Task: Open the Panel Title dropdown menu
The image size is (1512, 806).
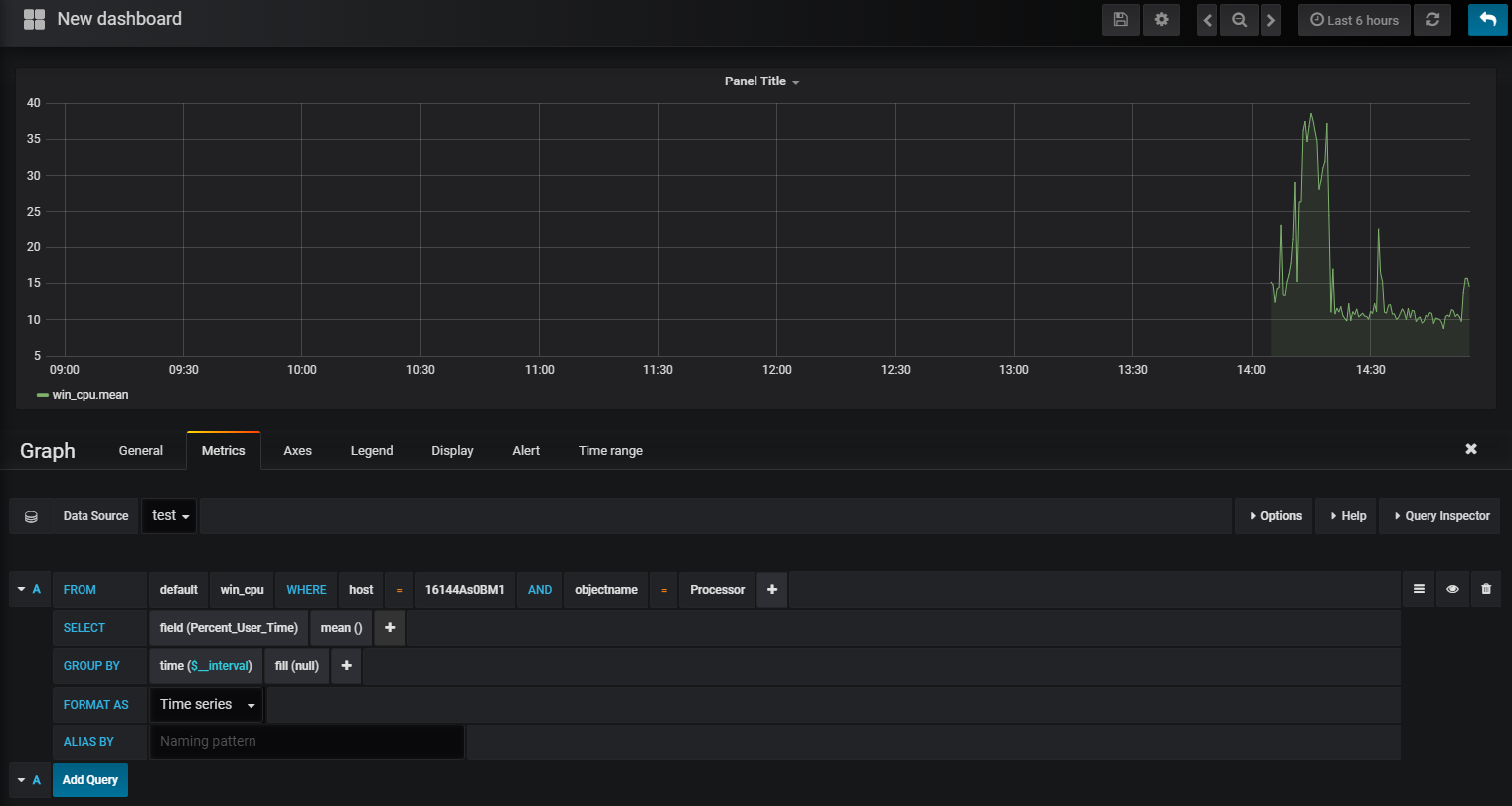Action: 762,81
